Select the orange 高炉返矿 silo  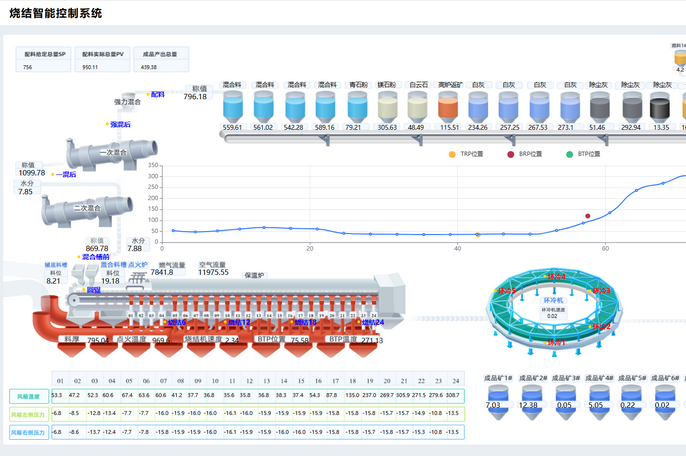click(448, 106)
